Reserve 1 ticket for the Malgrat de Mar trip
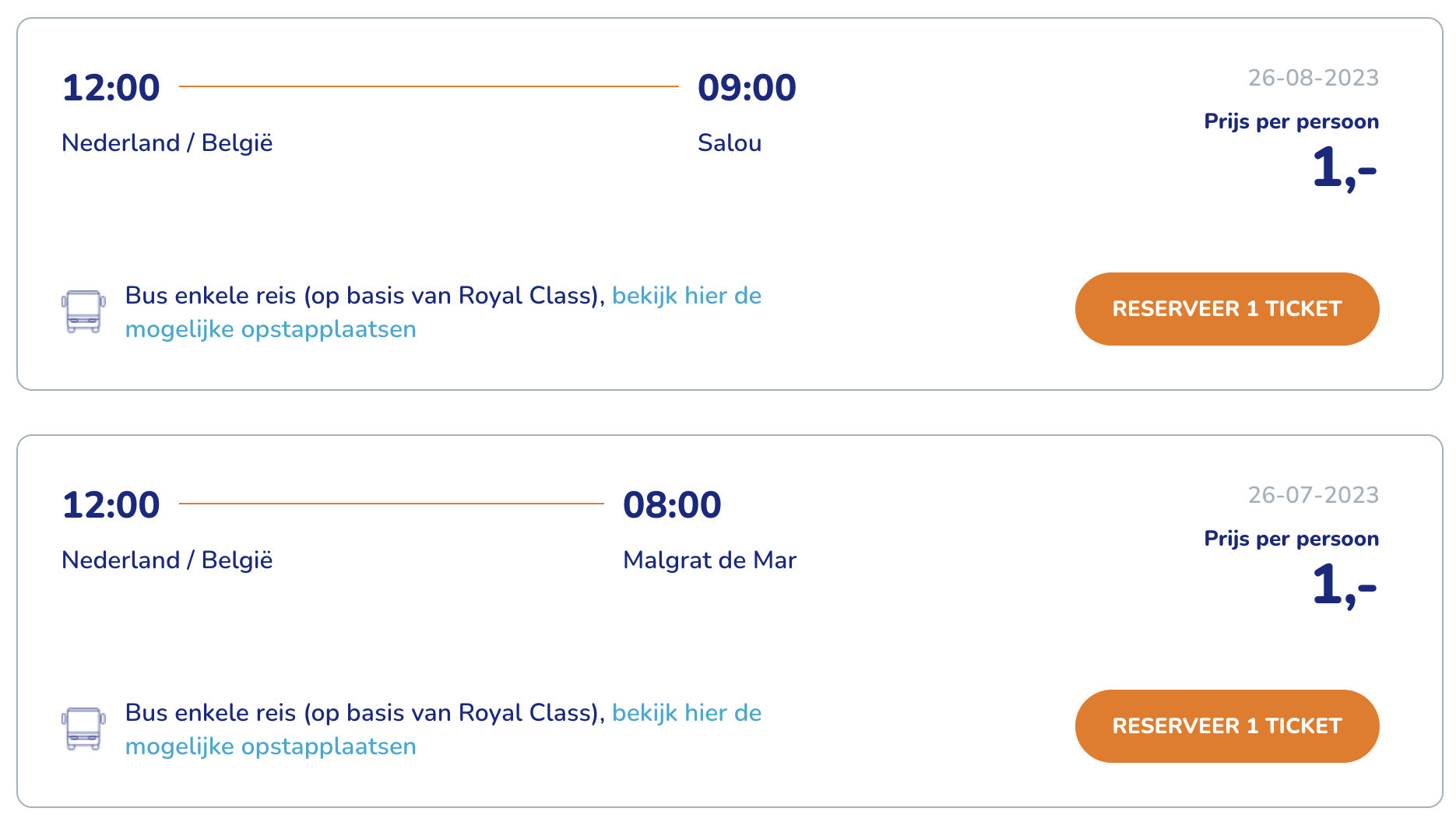This screenshot has height=822, width=1456. coord(1227,726)
